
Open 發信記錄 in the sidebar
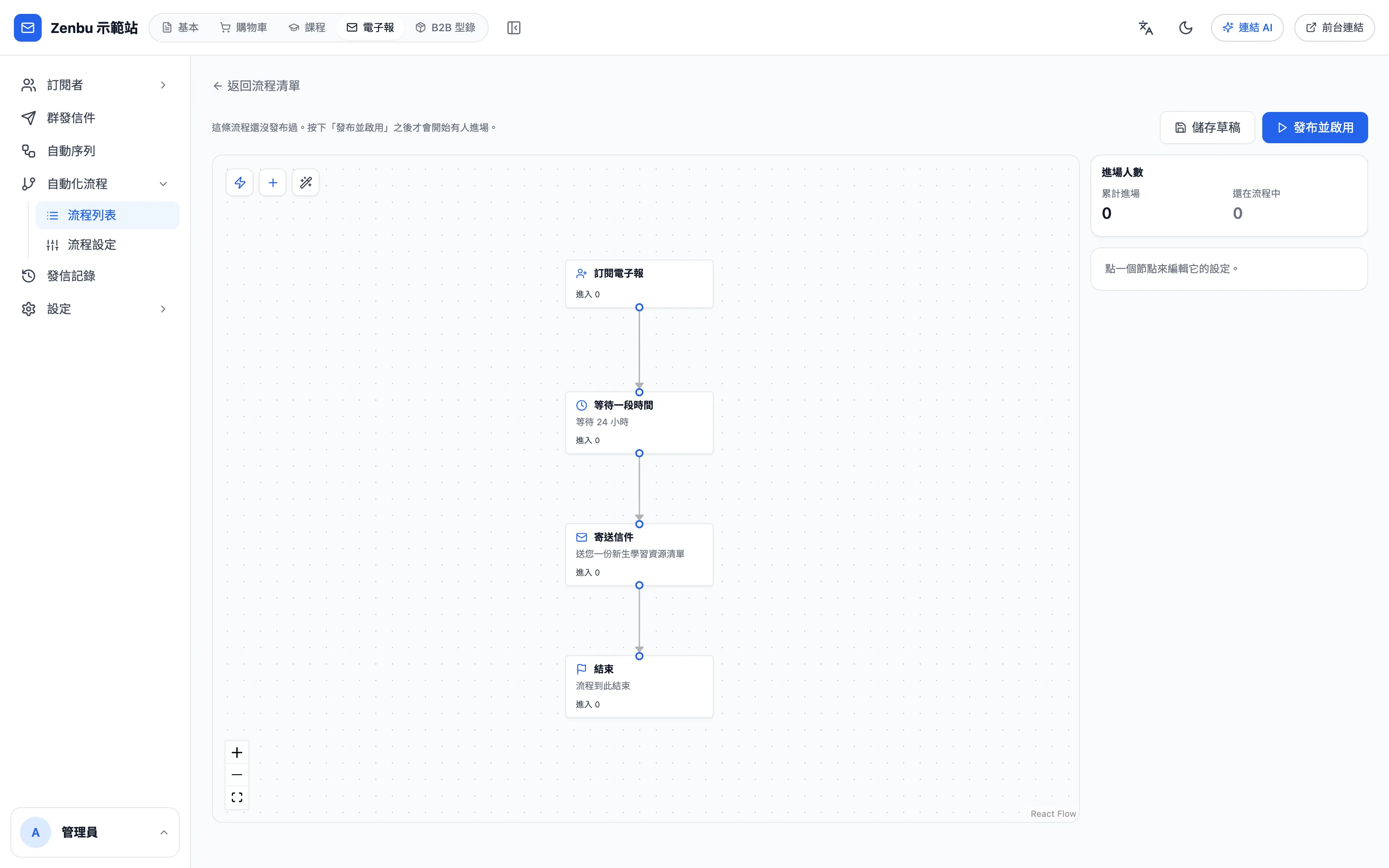(x=95, y=276)
